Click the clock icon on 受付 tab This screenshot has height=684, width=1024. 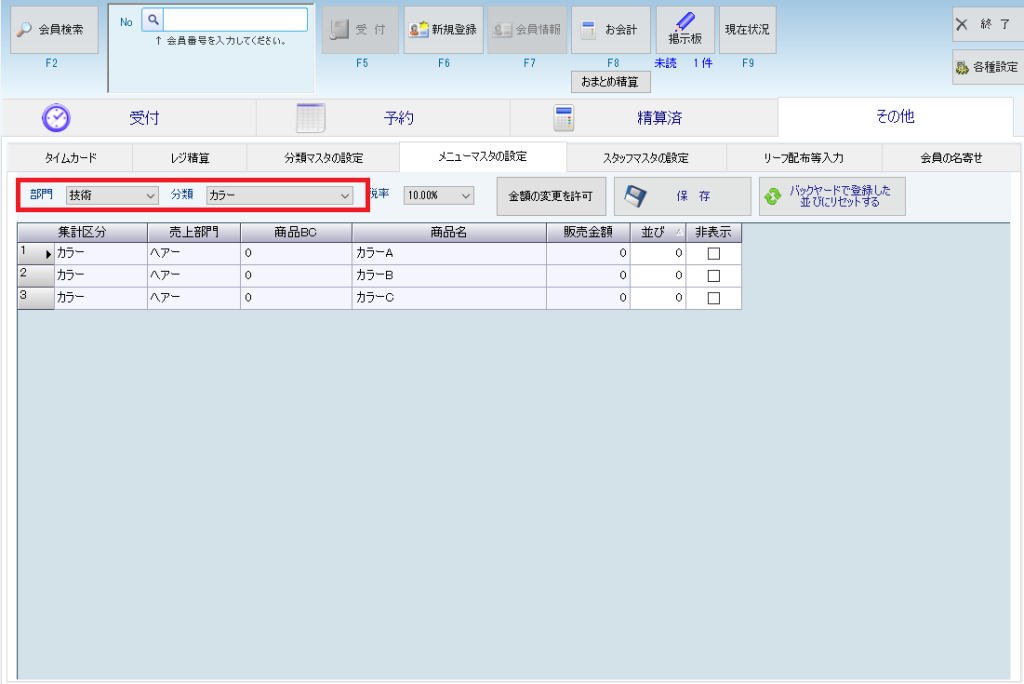pyautogui.click(x=56, y=118)
